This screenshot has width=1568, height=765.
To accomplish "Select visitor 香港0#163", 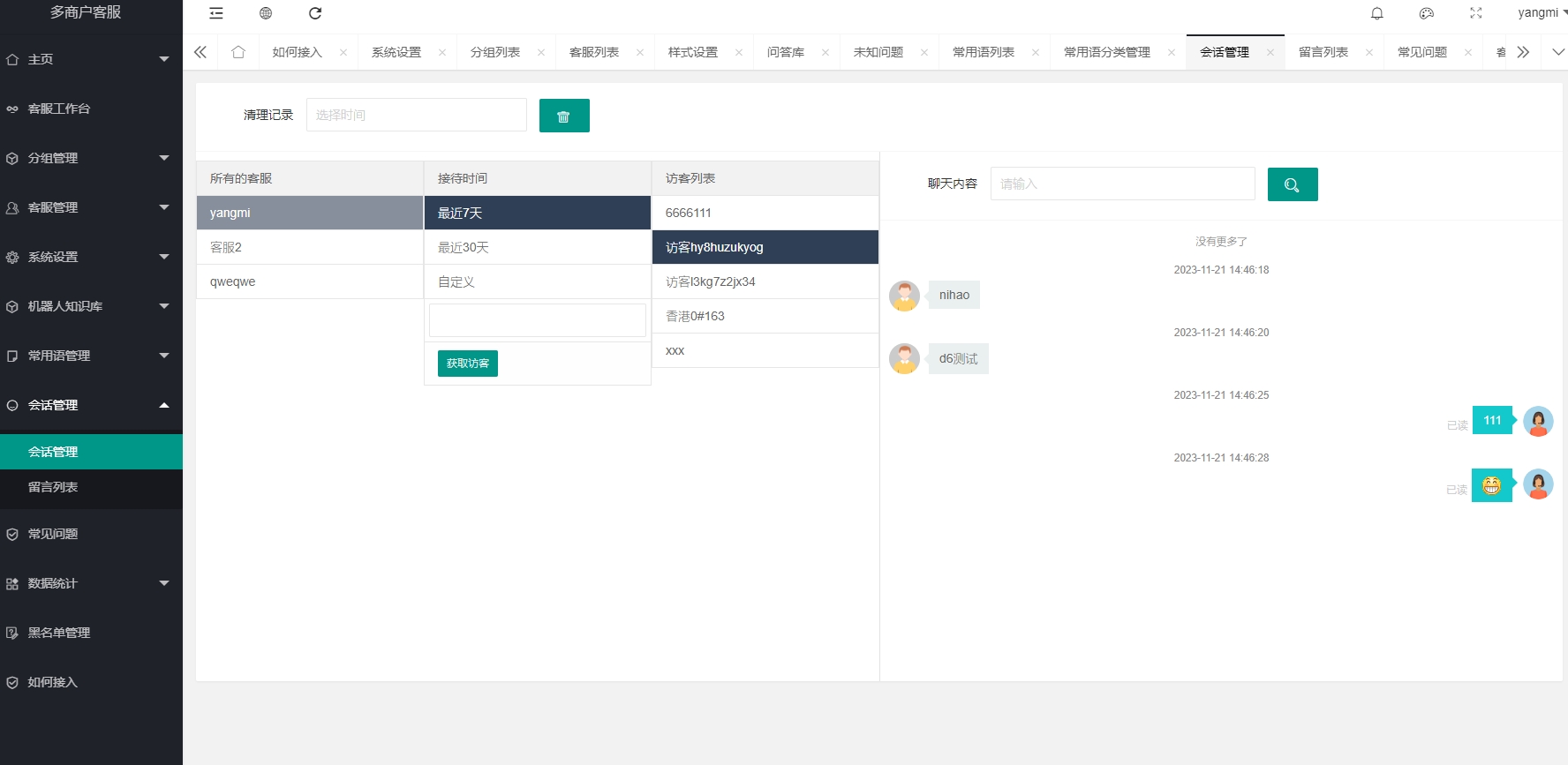I will click(765, 316).
